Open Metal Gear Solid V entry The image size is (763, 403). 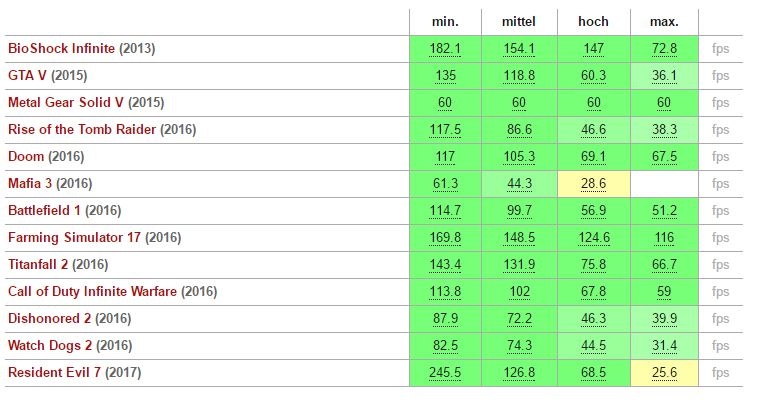pyautogui.click(x=66, y=102)
